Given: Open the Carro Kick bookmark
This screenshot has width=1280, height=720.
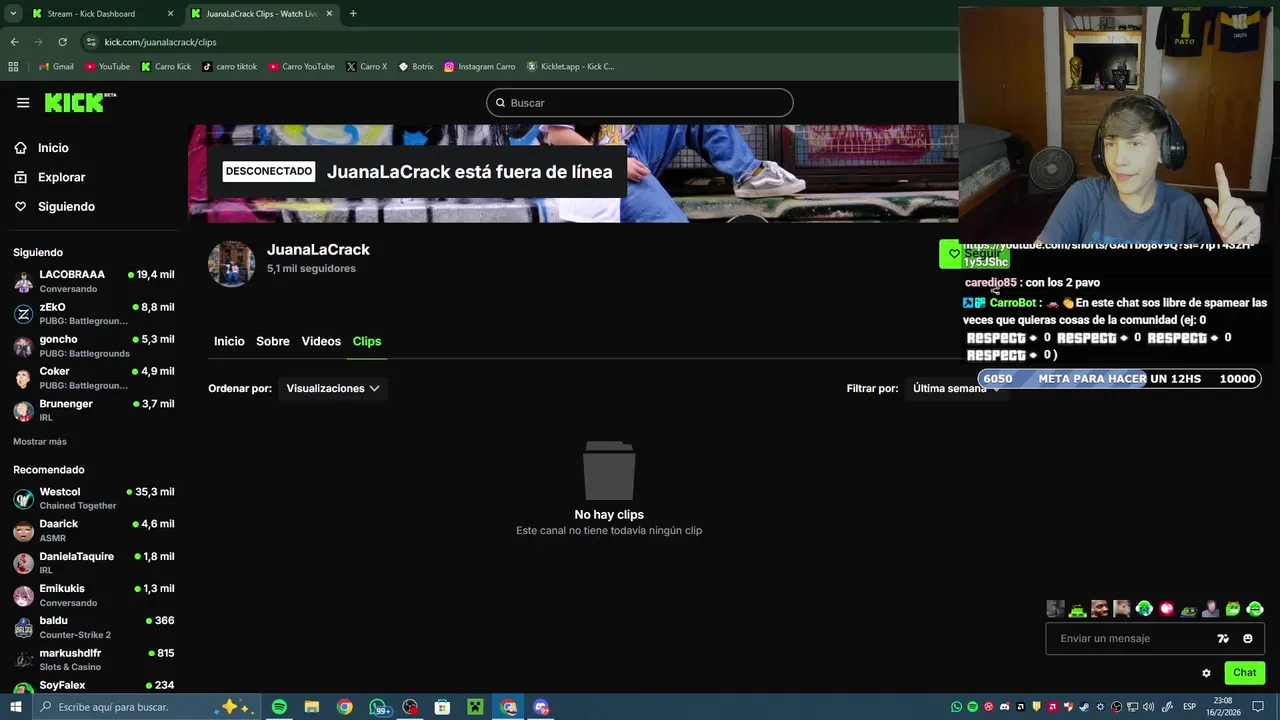Looking at the screenshot, I should tap(165, 66).
